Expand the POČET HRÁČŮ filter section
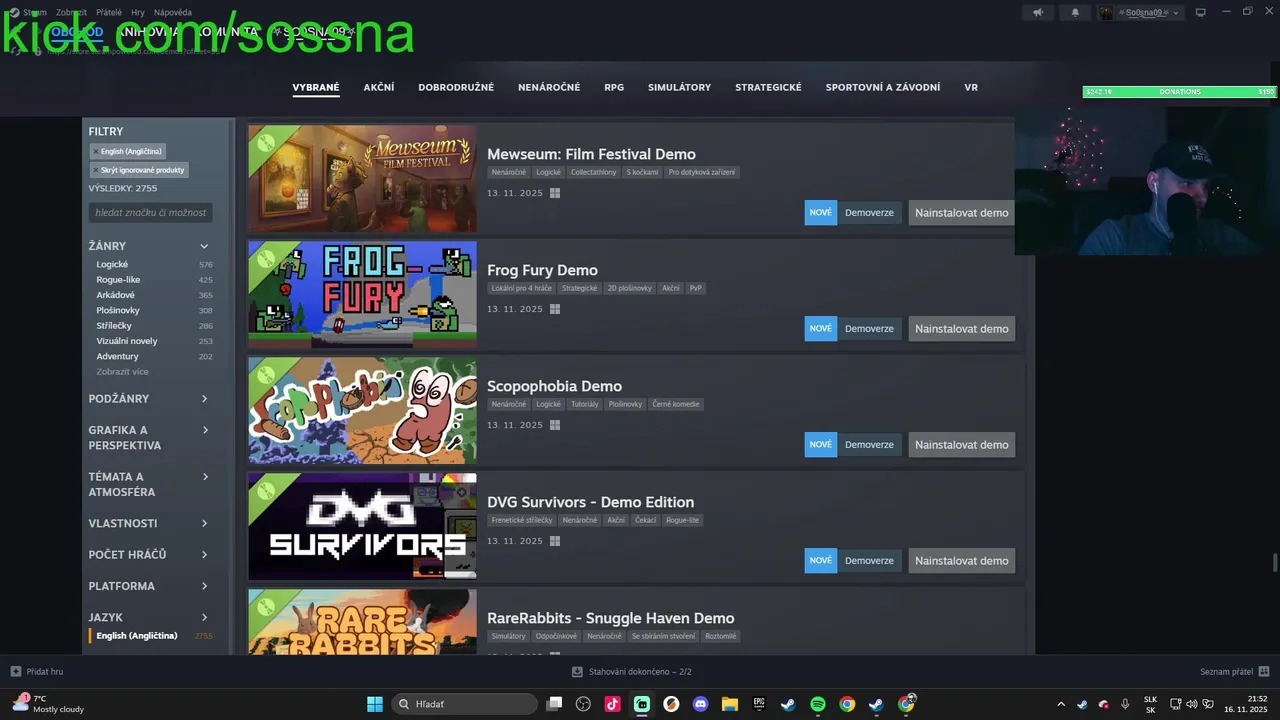 [150, 554]
